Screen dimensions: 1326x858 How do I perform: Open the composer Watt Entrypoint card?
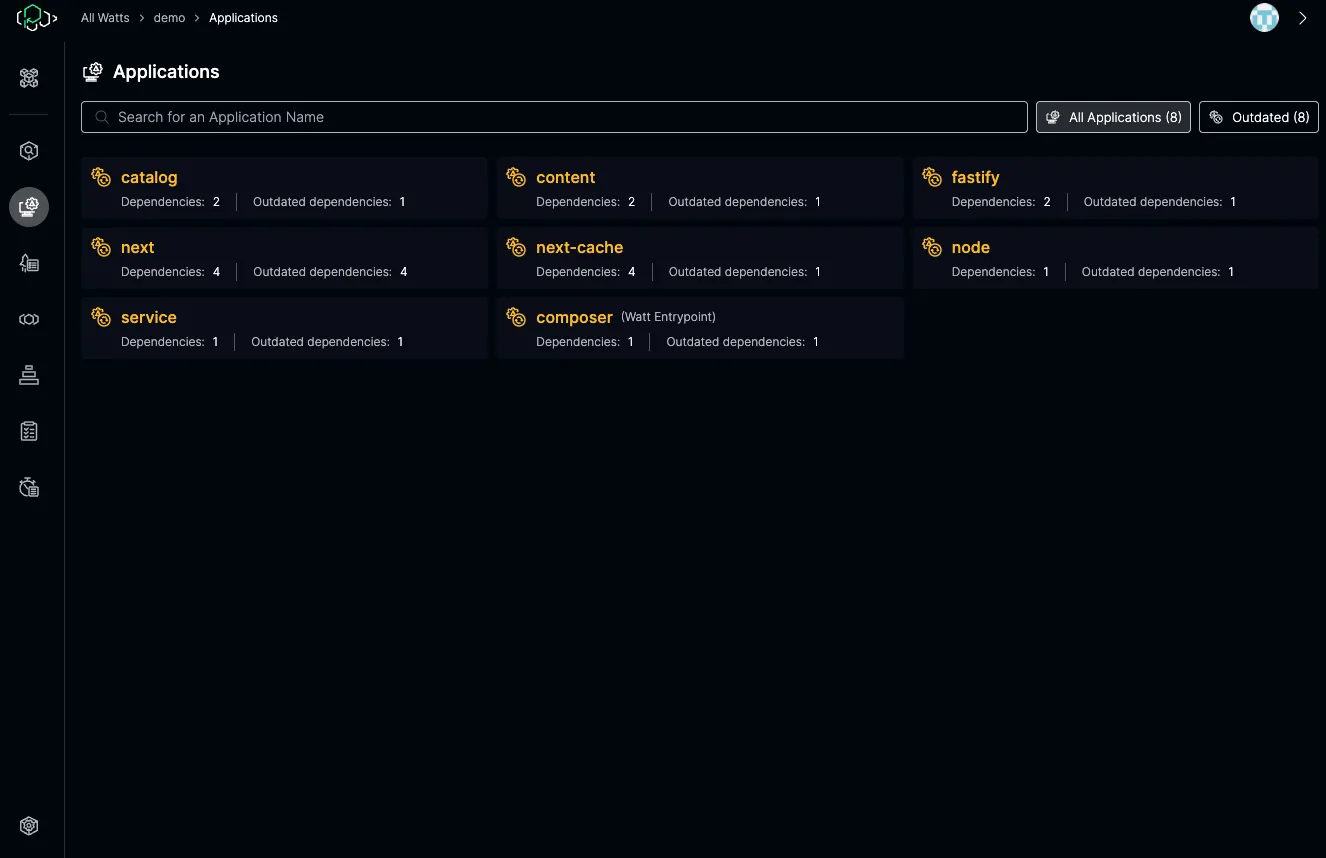coord(574,318)
